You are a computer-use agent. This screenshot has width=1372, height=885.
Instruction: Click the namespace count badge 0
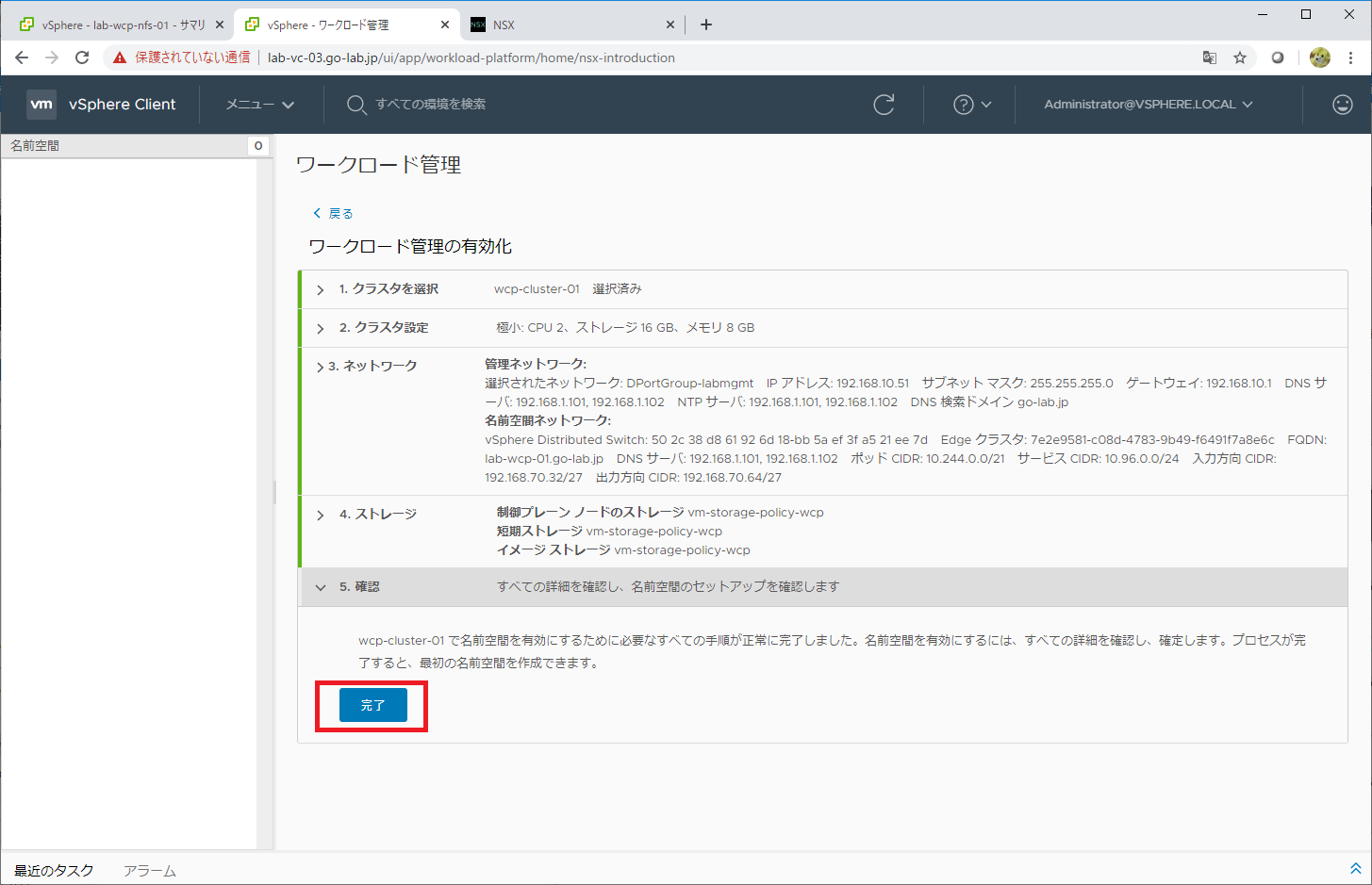point(258,146)
